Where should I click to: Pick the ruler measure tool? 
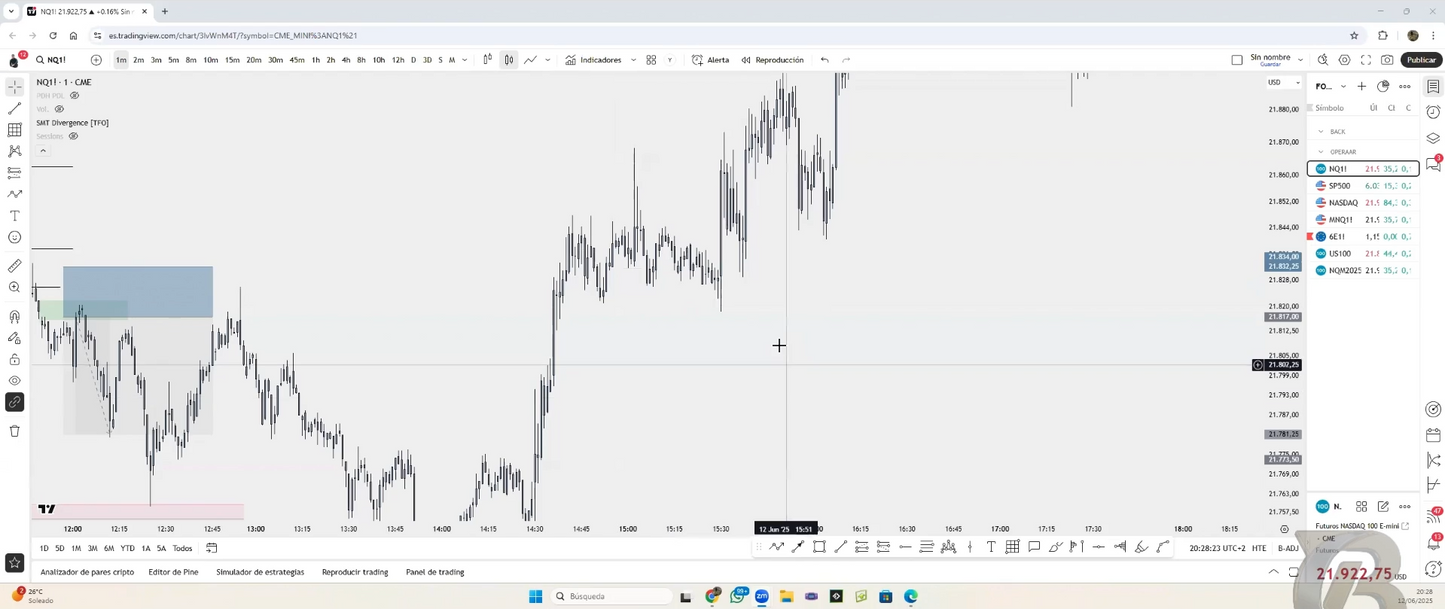pos(15,265)
